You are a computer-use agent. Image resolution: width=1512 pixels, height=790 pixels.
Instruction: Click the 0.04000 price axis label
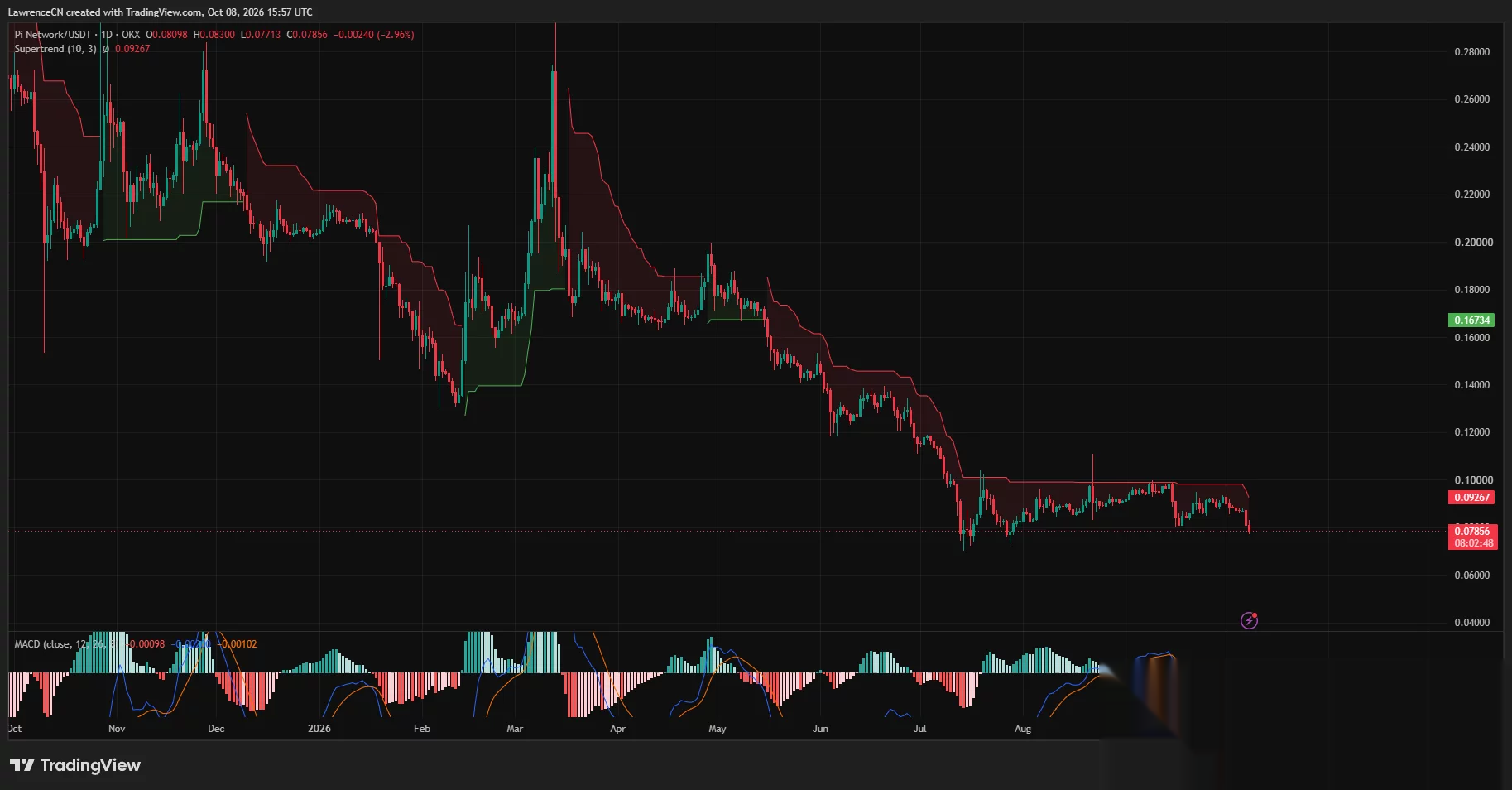[1472, 623]
